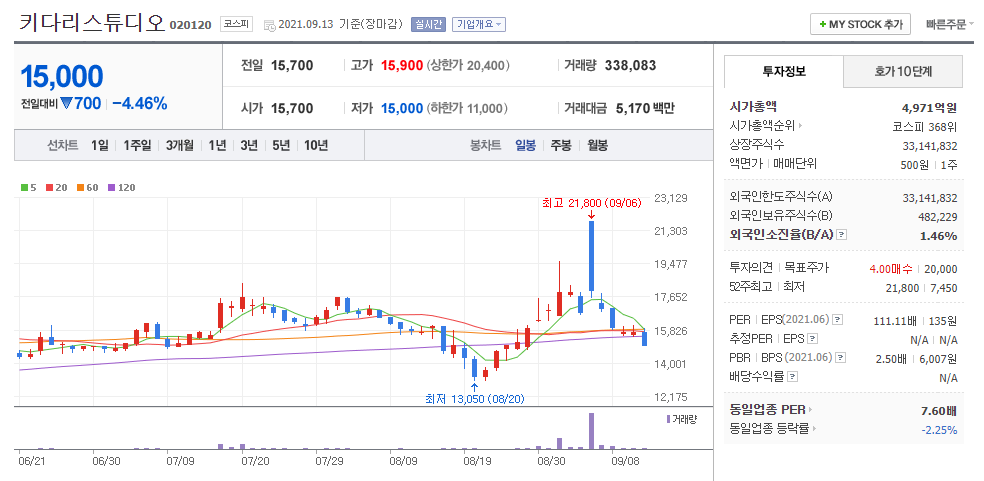Select the 1년 line chart period

[x=217, y=146]
